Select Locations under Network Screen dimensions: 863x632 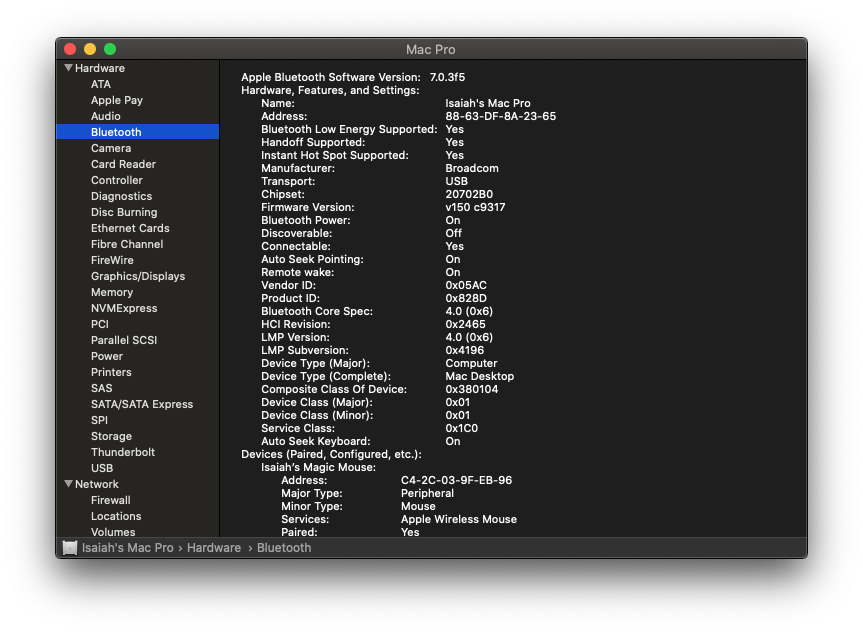[116, 516]
